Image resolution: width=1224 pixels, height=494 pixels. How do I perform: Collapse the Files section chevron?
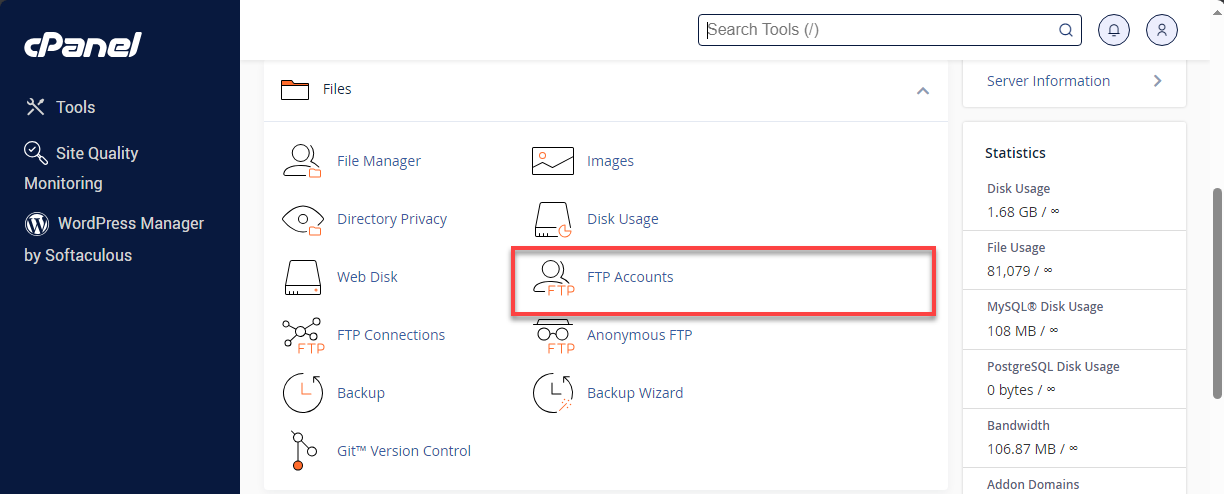(x=923, y=90)
